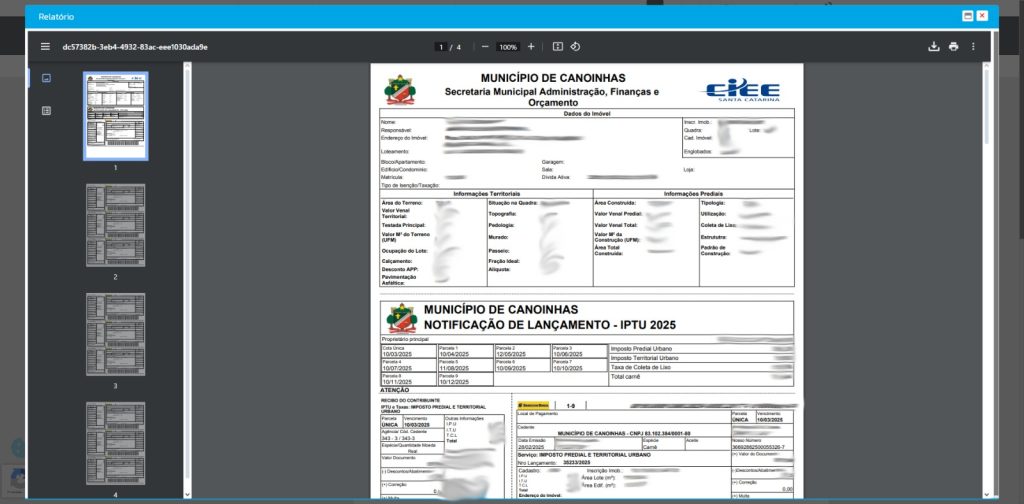This screenshot has width=1024, height=504.
Task: Click the 100% zoom level field
Action: pos(507,47)
